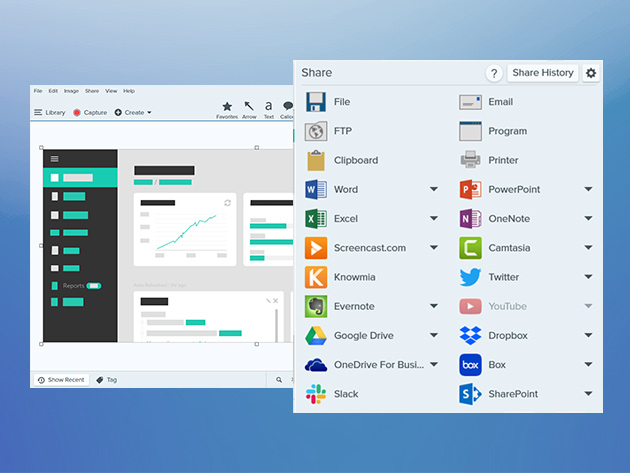Share to Excel using its icon
The width and height of the screenshot is (630, 473).
[x=316, y=219]
